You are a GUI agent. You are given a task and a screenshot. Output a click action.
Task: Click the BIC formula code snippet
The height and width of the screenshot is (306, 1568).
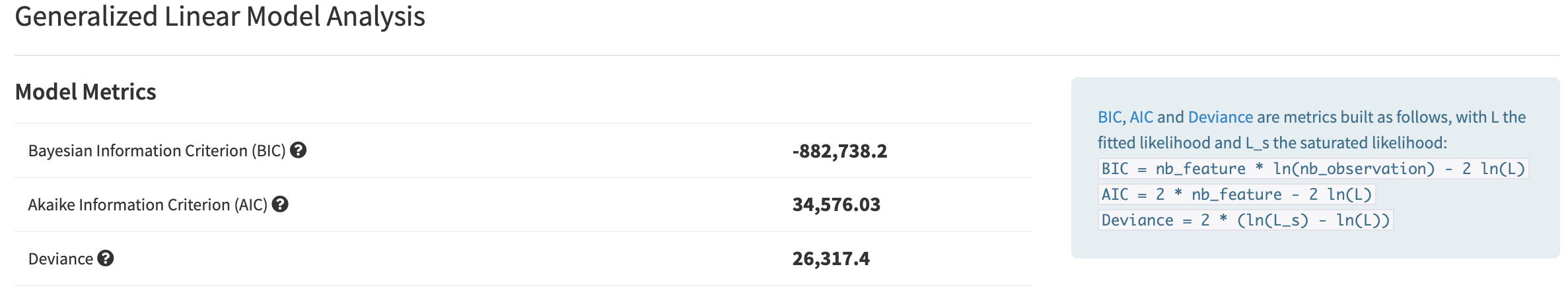tap(1313, 169)
